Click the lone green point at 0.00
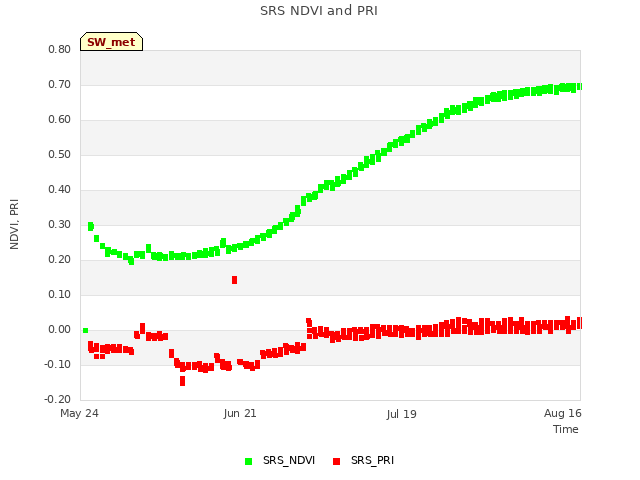Image resolution: width=640 pixels, height=480 pixels. point(85,331)
